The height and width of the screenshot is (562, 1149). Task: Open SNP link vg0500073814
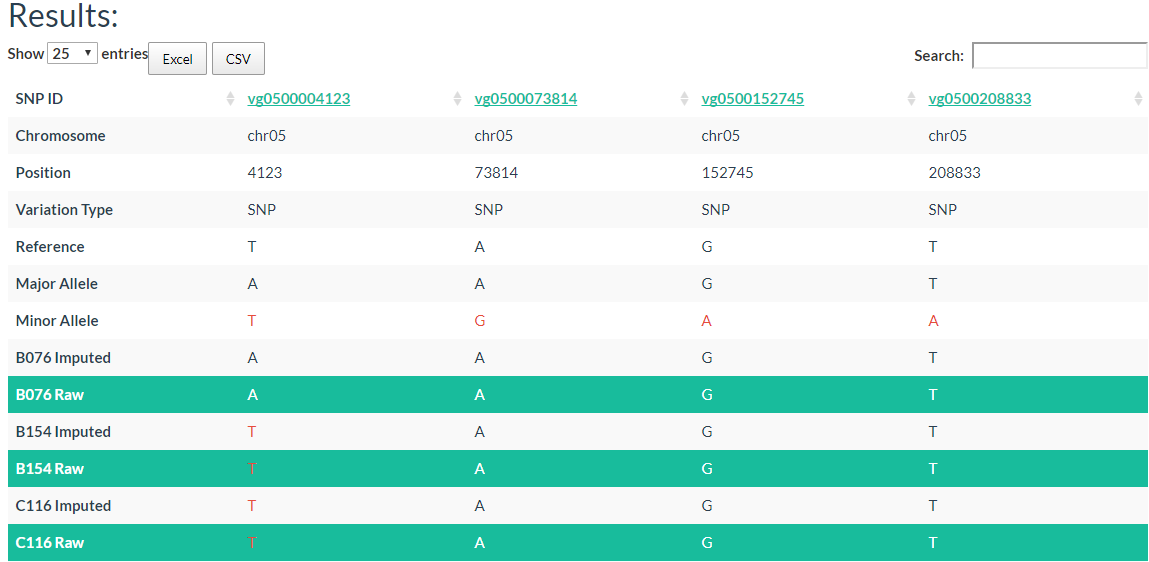coord(525,99)
